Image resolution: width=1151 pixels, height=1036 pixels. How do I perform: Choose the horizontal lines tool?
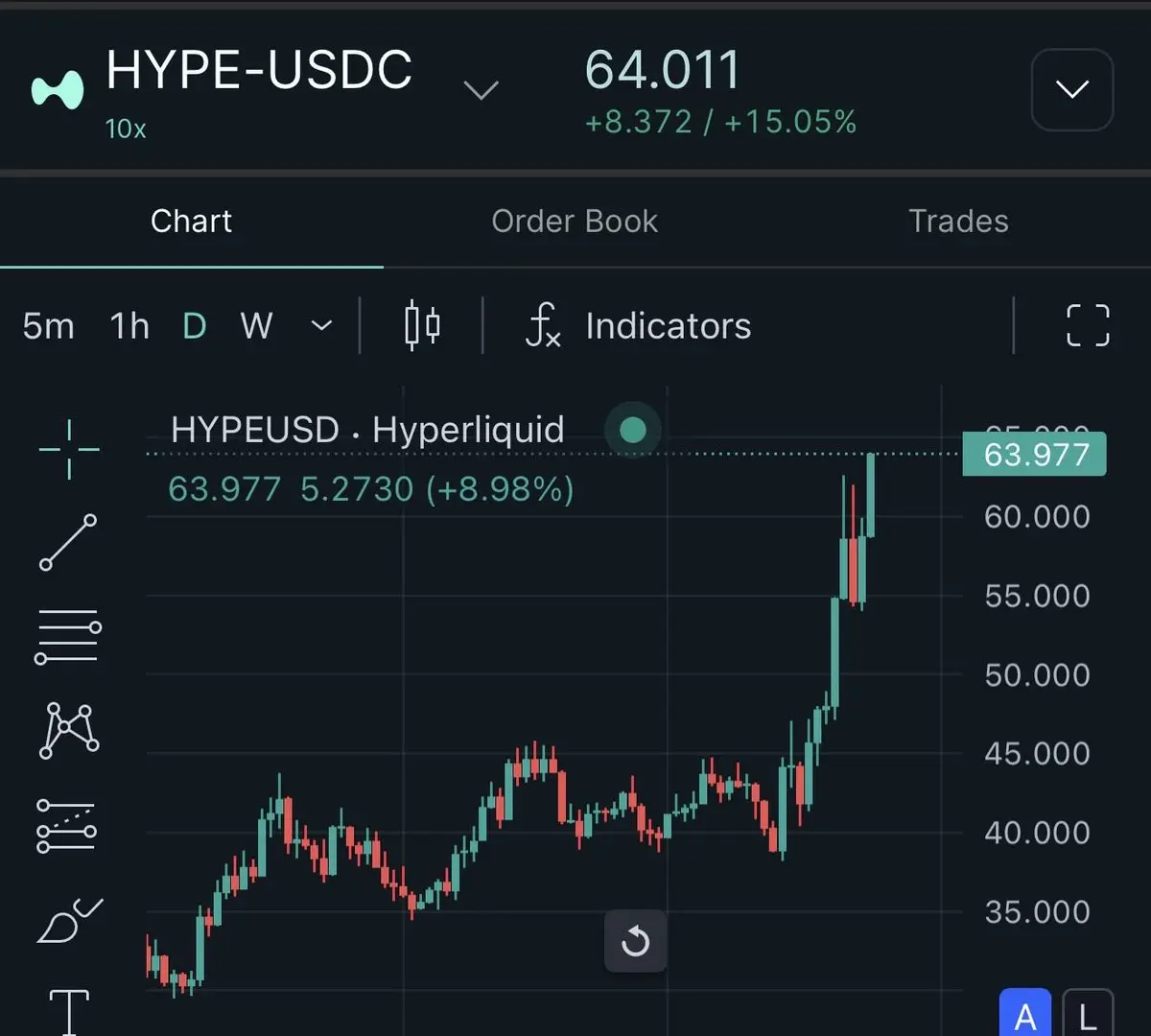(x=68, y=636)
